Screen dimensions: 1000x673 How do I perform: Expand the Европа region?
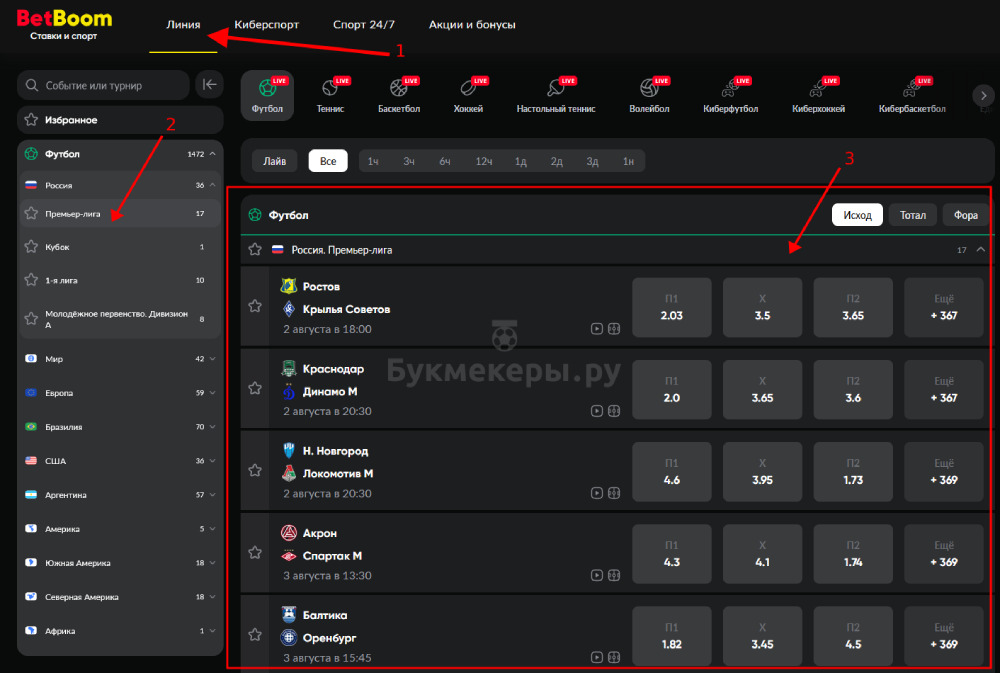pos(212,392)
